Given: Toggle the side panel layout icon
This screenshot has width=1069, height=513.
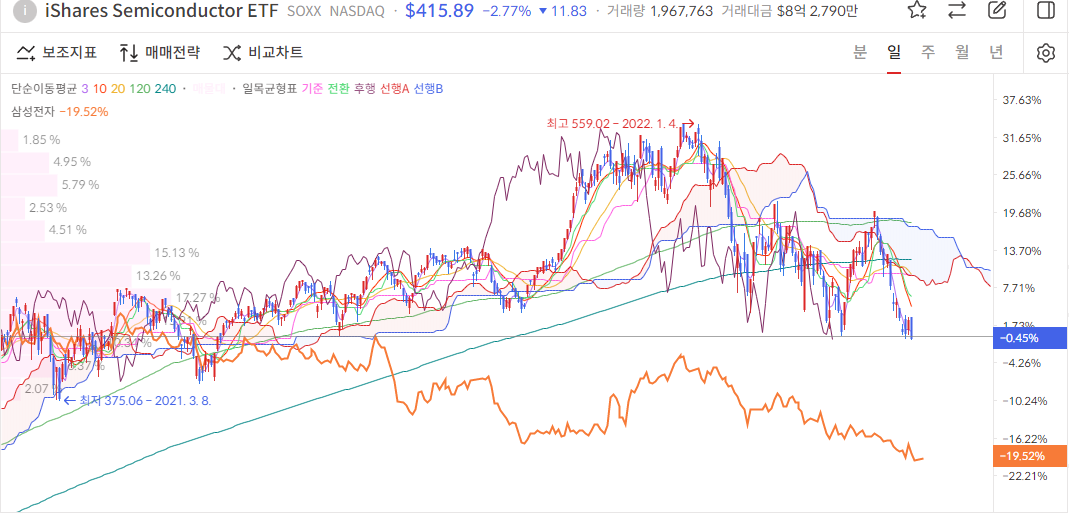Looking at the screenshot, I should [x=1045, y=10].
